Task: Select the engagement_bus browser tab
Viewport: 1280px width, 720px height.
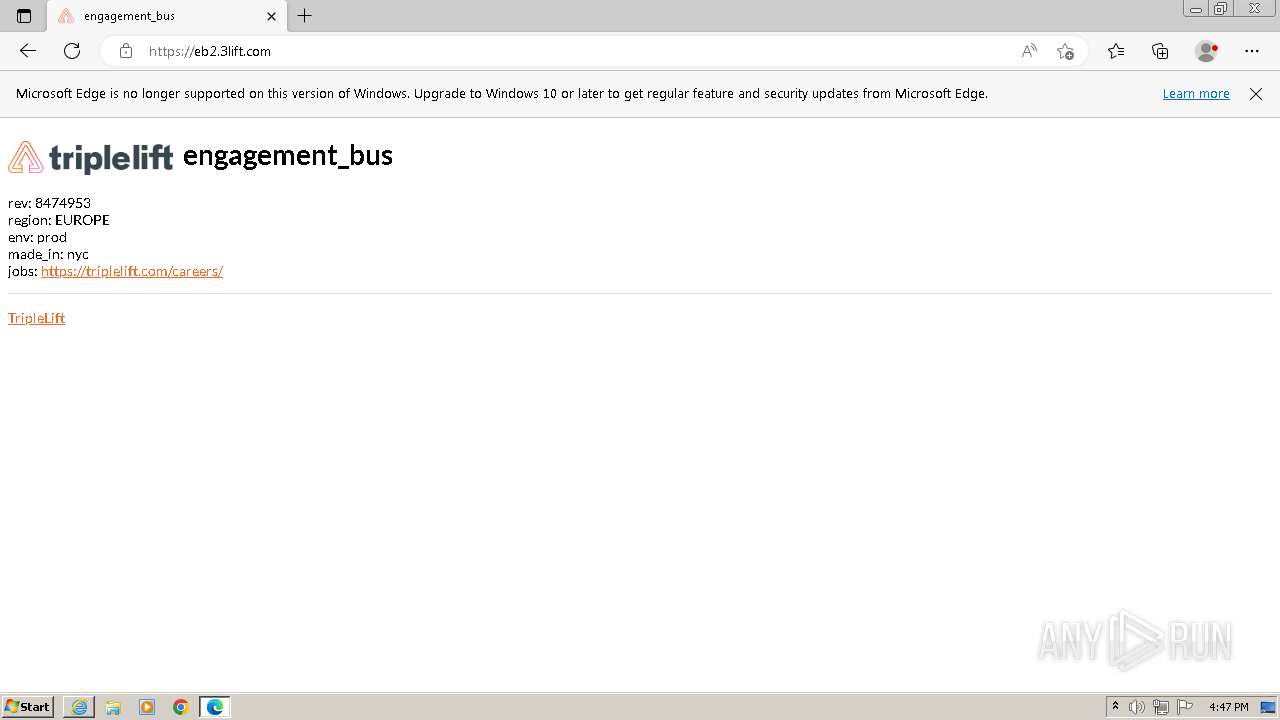Action: coord(167,16)
